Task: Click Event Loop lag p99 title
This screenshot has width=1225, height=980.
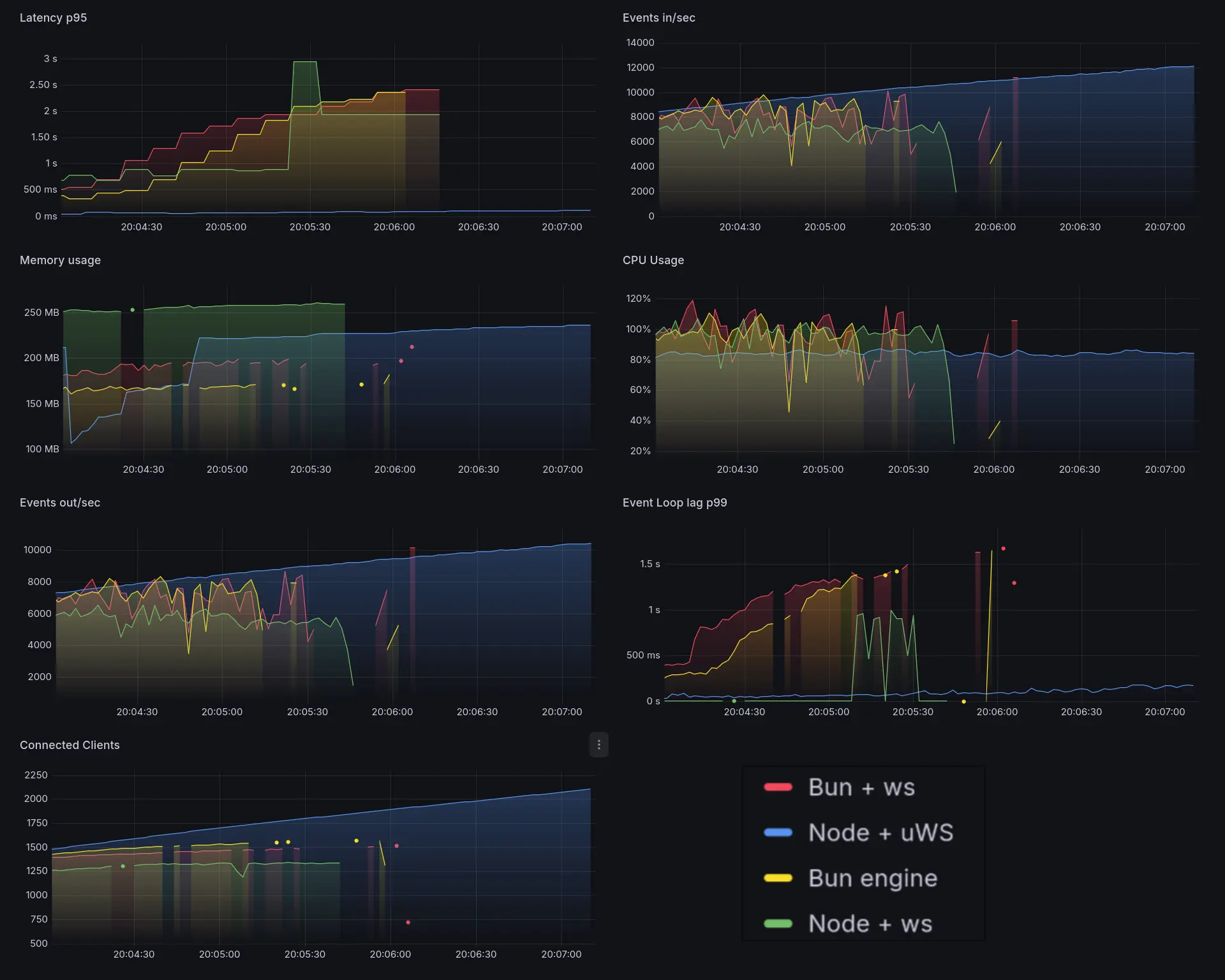Action: 674,503
